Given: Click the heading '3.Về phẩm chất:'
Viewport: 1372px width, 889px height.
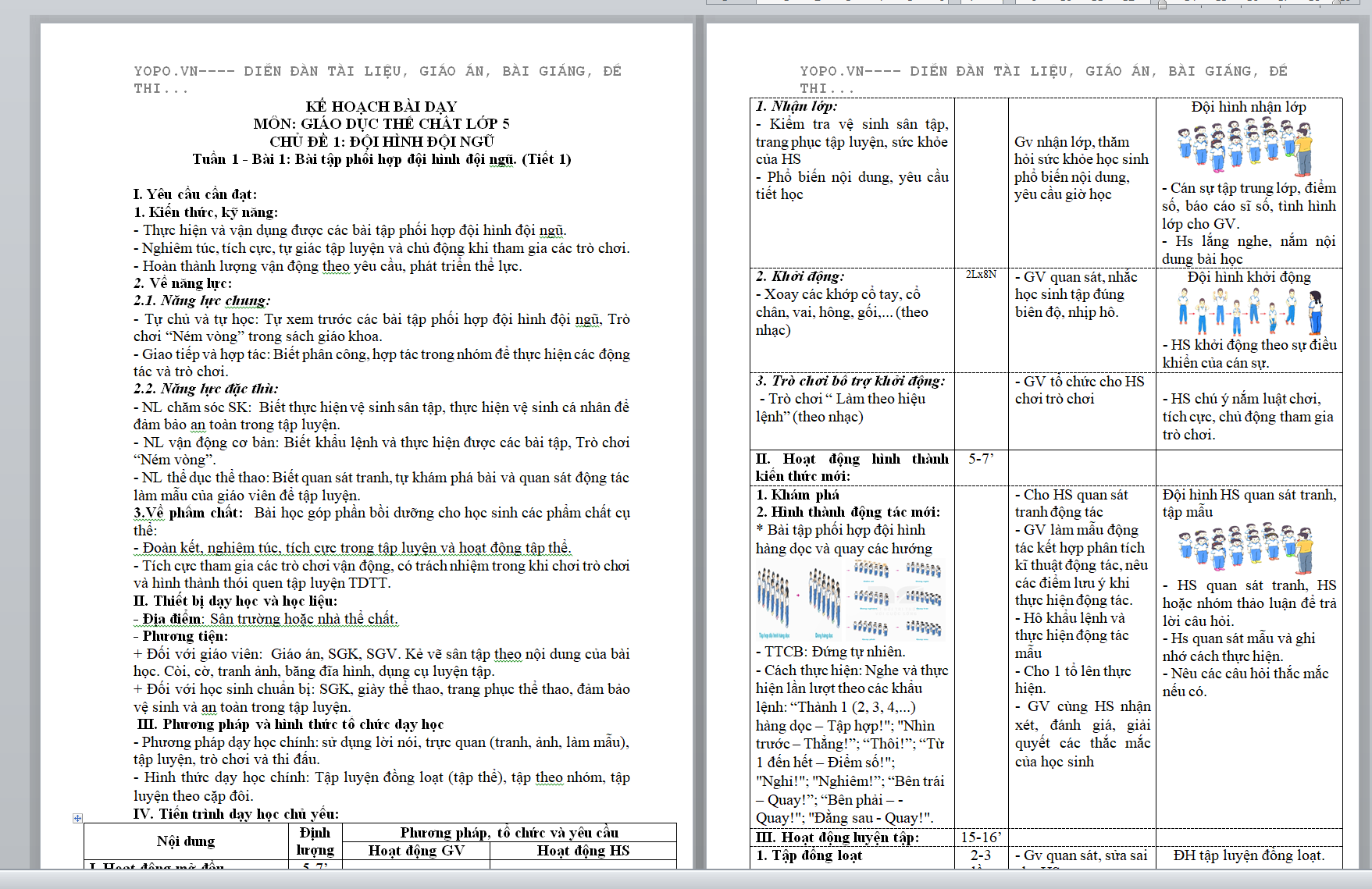Looking at the screenshot, I should [x=187, y=513].
